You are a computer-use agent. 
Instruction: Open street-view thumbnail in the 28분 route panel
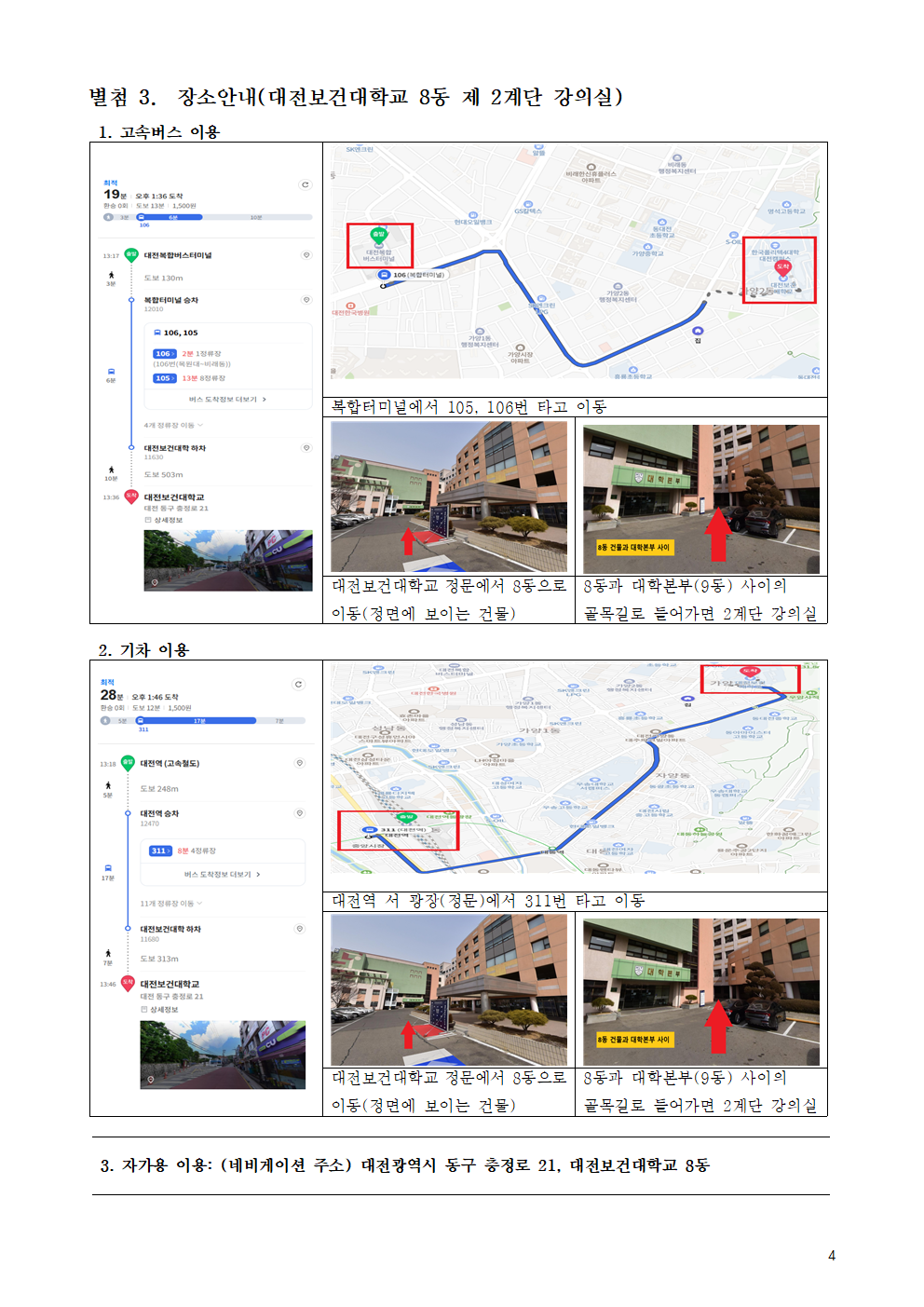coord(223,1055)
